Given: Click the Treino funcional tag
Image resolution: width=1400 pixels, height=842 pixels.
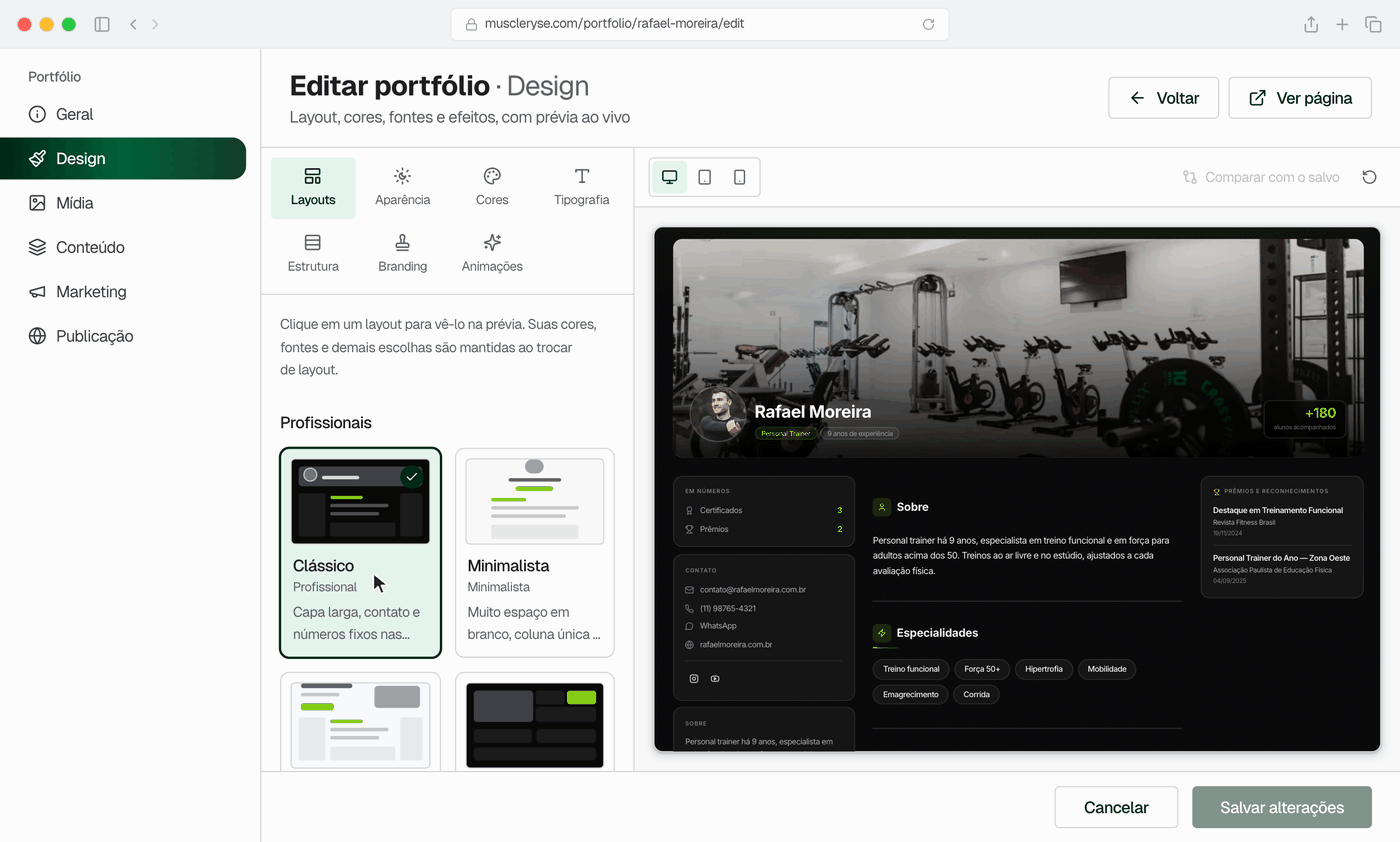Looking at the screenshot, I should (911, 669).
